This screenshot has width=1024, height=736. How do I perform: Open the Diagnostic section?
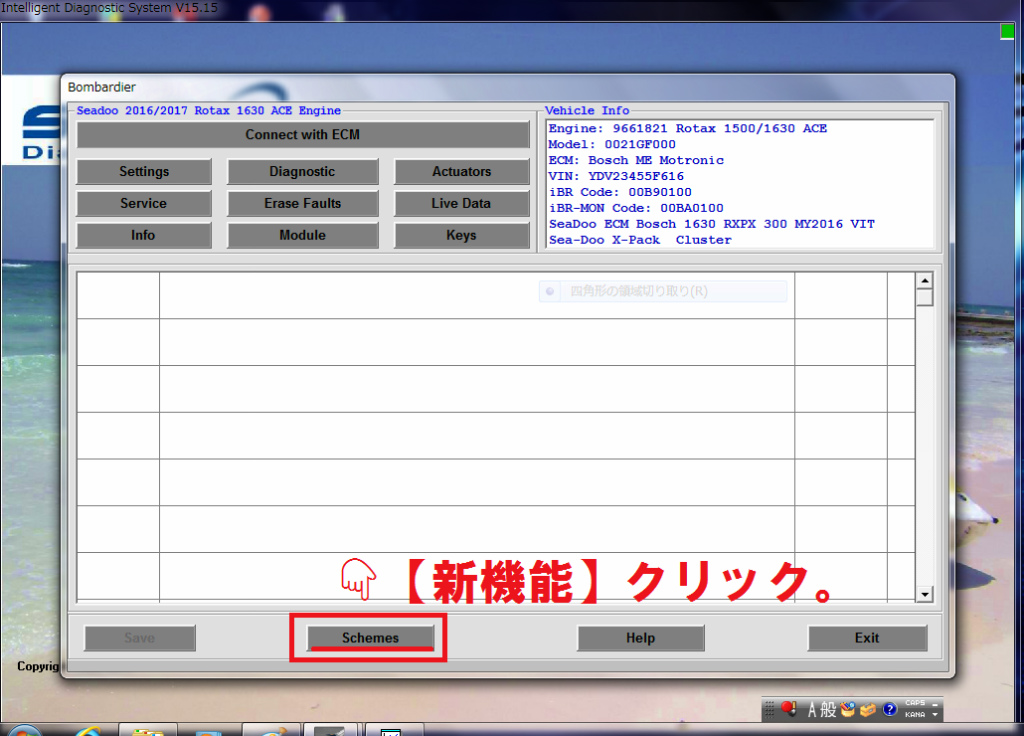302,172
